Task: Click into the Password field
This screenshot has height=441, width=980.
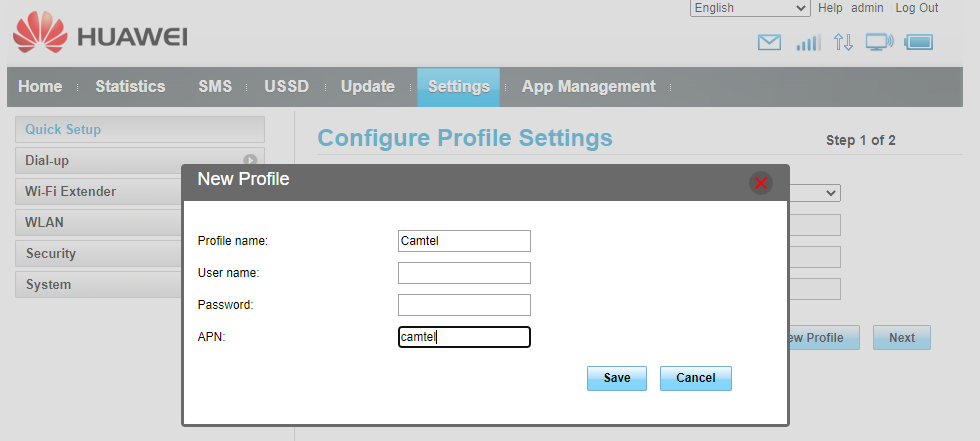Action: 464,305
